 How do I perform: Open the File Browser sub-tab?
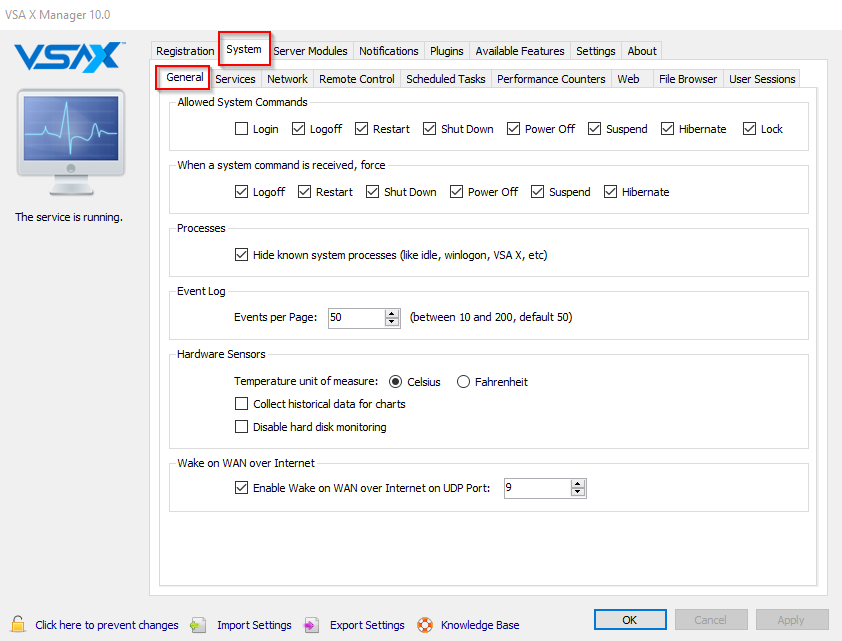(688, 79)
